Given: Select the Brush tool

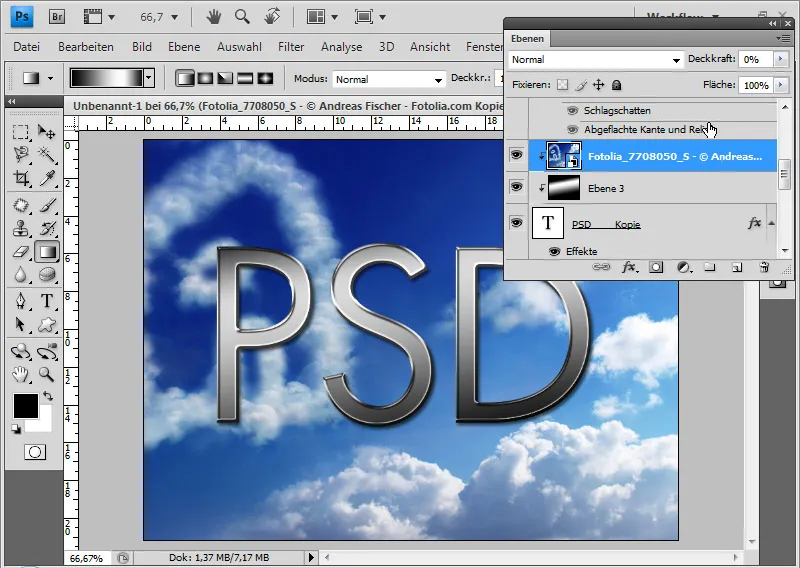Looking at the screenshot, I should pos(46,206).
